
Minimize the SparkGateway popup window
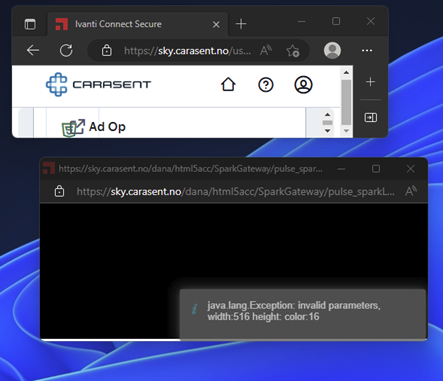tap(341, 169)
